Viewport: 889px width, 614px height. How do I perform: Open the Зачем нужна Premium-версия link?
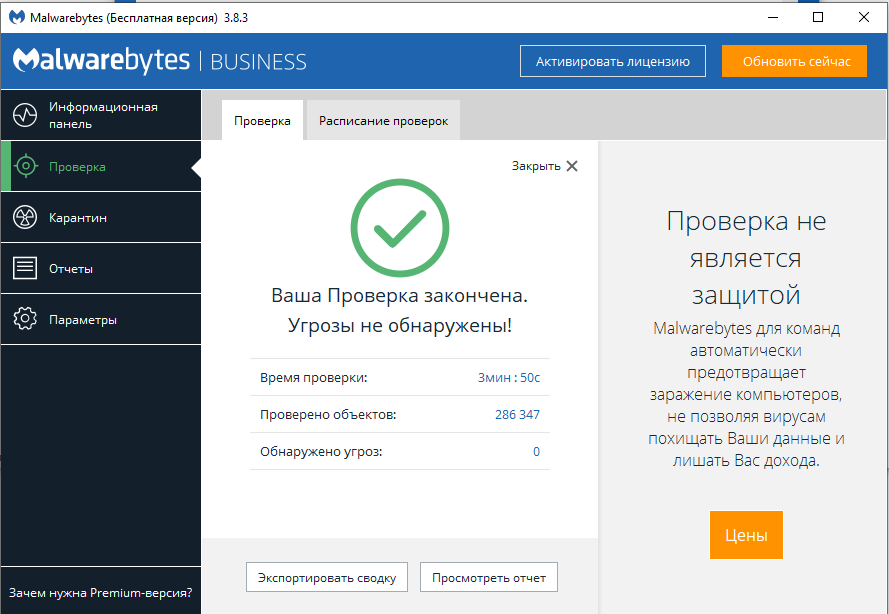pos(100,592)
